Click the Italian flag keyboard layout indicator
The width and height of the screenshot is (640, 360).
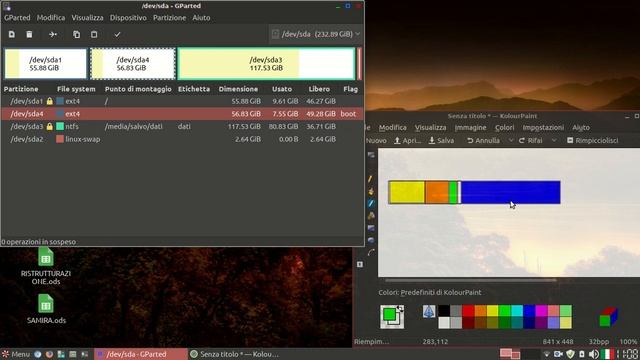607,354
